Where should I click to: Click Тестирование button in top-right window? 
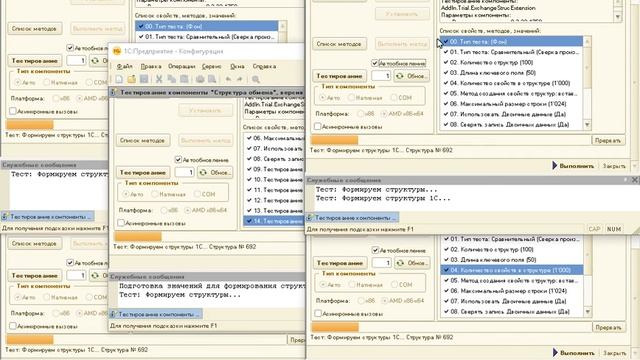340,76
